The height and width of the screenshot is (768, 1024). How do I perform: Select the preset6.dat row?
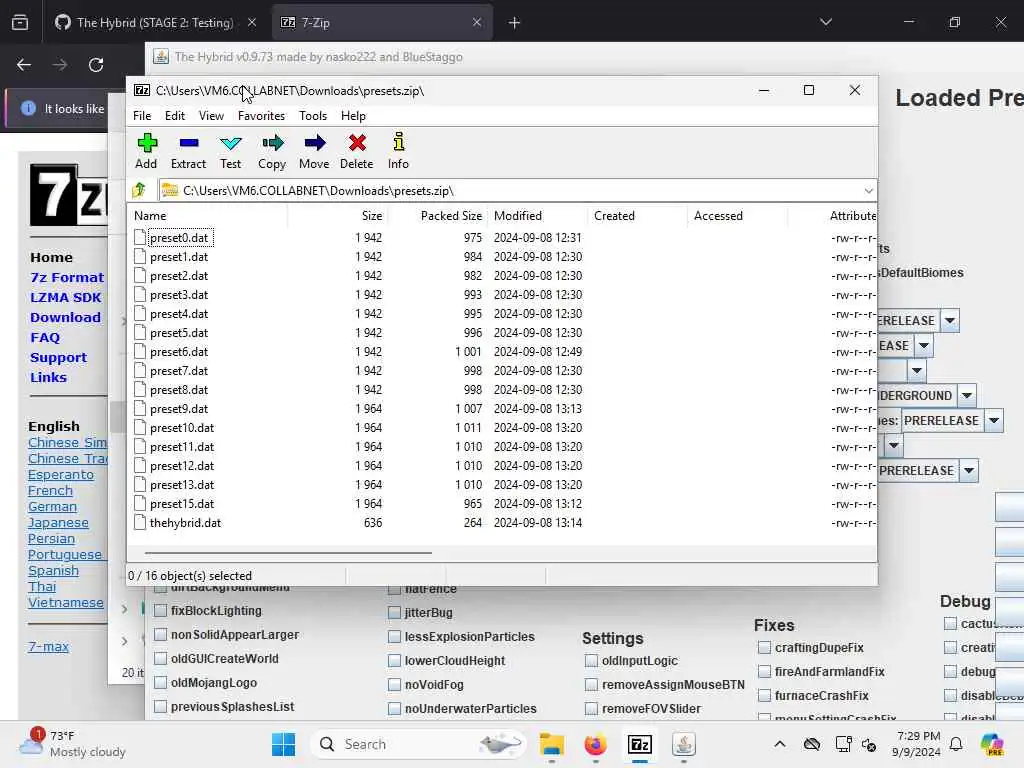[x=503, y=351]
